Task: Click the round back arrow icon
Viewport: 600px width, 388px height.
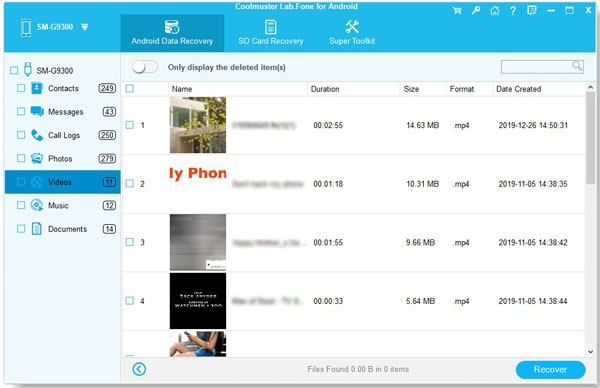Action: point(139,369)
